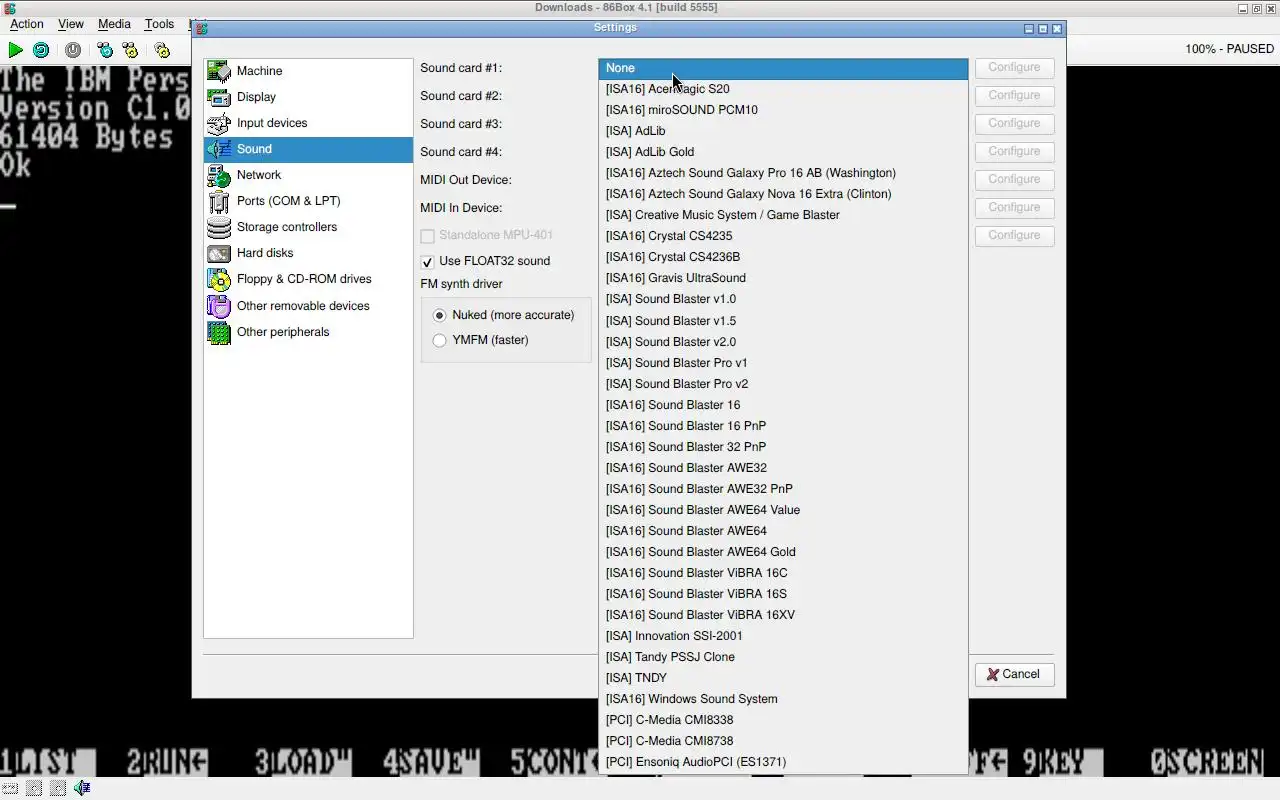Choose None in the sound card list
The width and height of the screenshot is (1280, 800).
tap(783, 68)
